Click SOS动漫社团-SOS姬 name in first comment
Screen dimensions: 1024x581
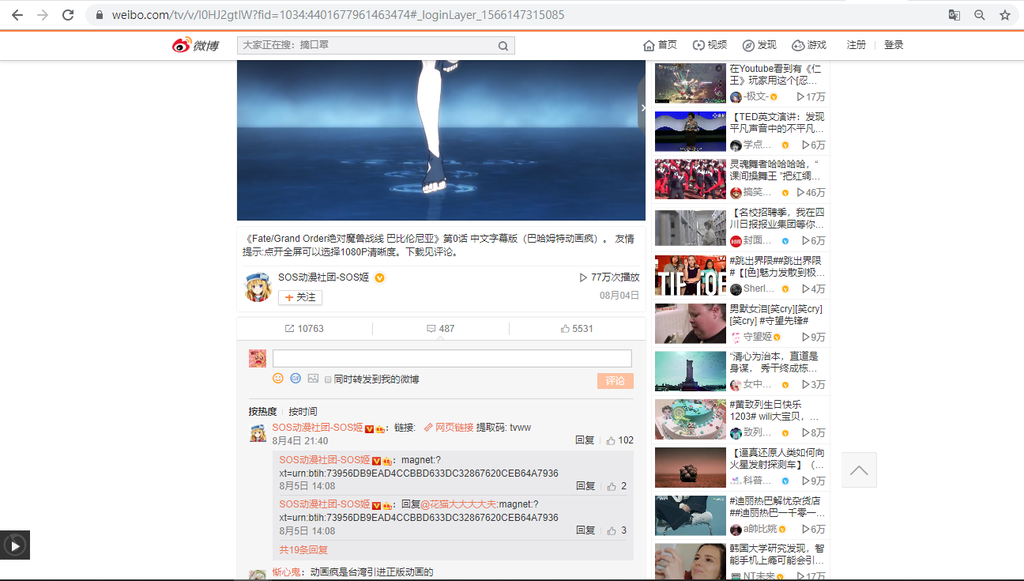[x=317, y=428]
